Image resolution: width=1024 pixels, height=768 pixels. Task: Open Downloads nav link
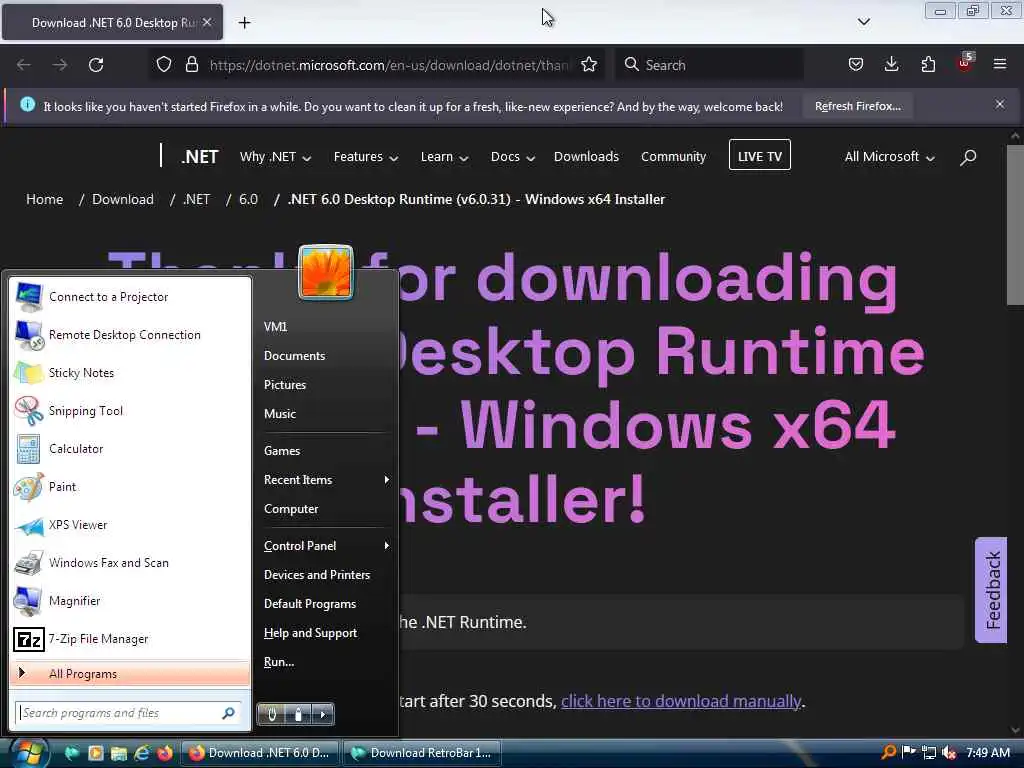(586, 157)
